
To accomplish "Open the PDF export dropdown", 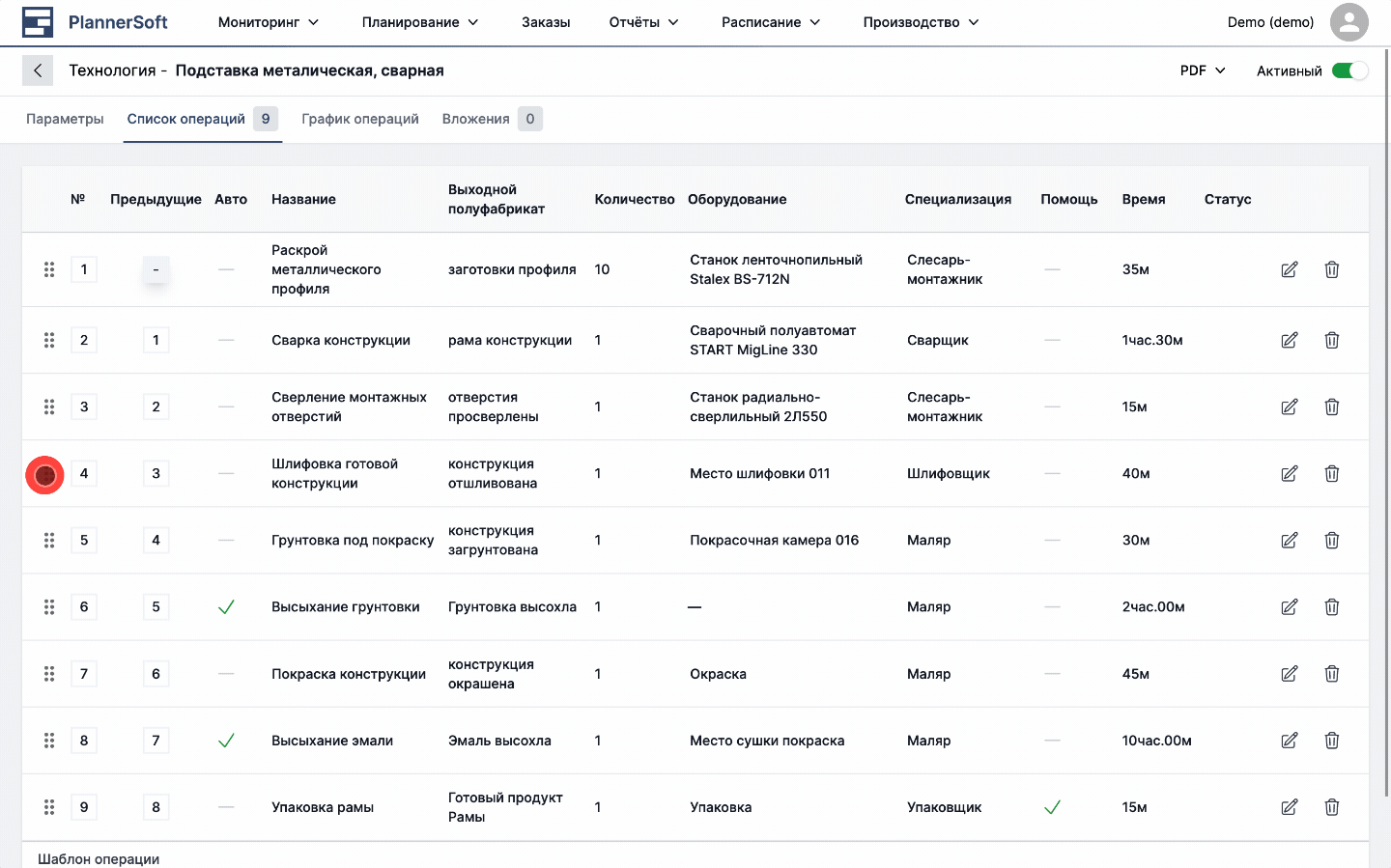I will [x=1201, y=70].
